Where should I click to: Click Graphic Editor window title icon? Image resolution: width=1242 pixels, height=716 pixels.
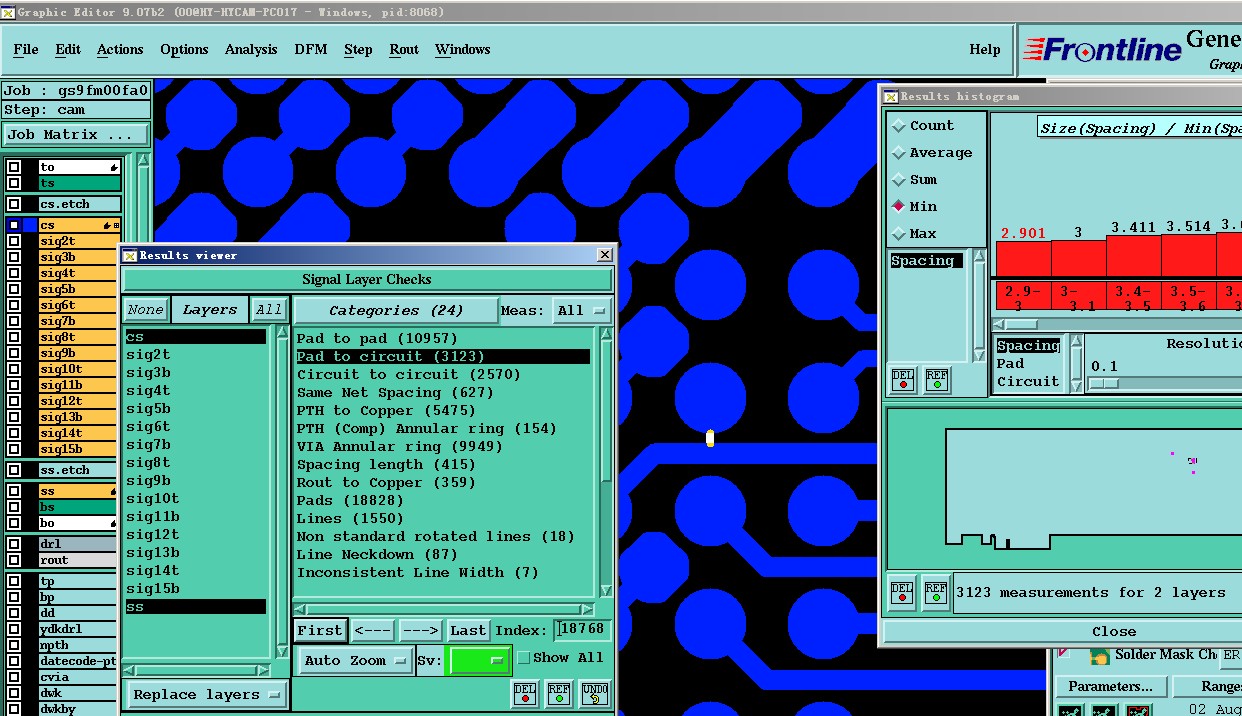(x=8, y=12)
